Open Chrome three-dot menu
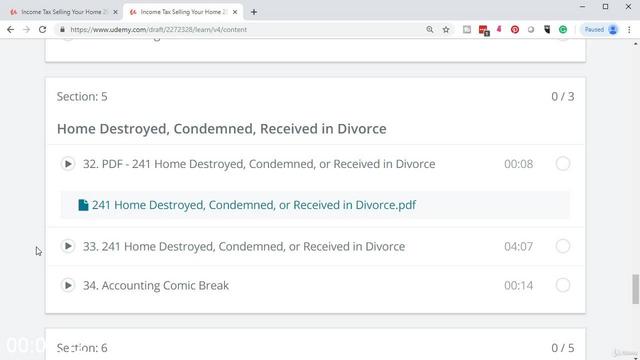 [629, 29]
